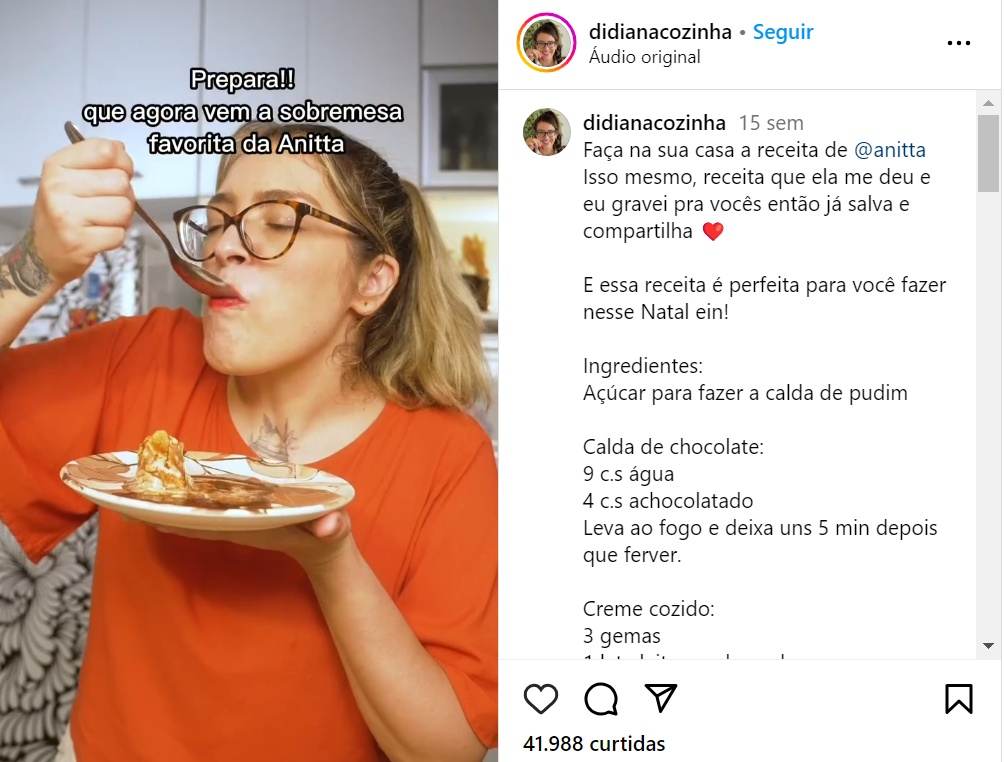
Task: Open the Áudio original link
Action: tap(645, 57)
